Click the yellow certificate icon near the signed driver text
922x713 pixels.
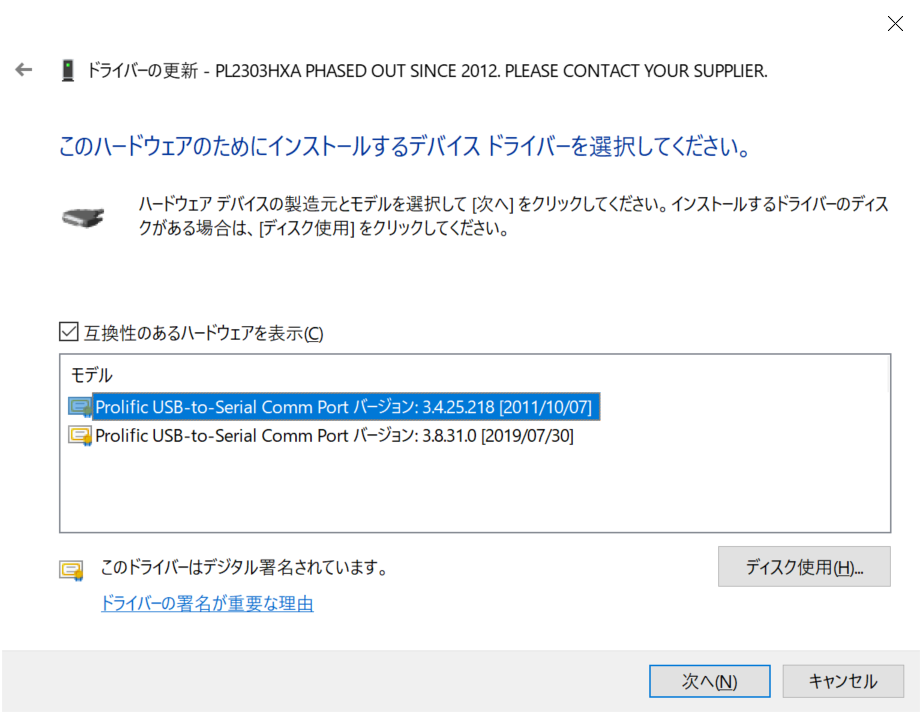point(70,567)
